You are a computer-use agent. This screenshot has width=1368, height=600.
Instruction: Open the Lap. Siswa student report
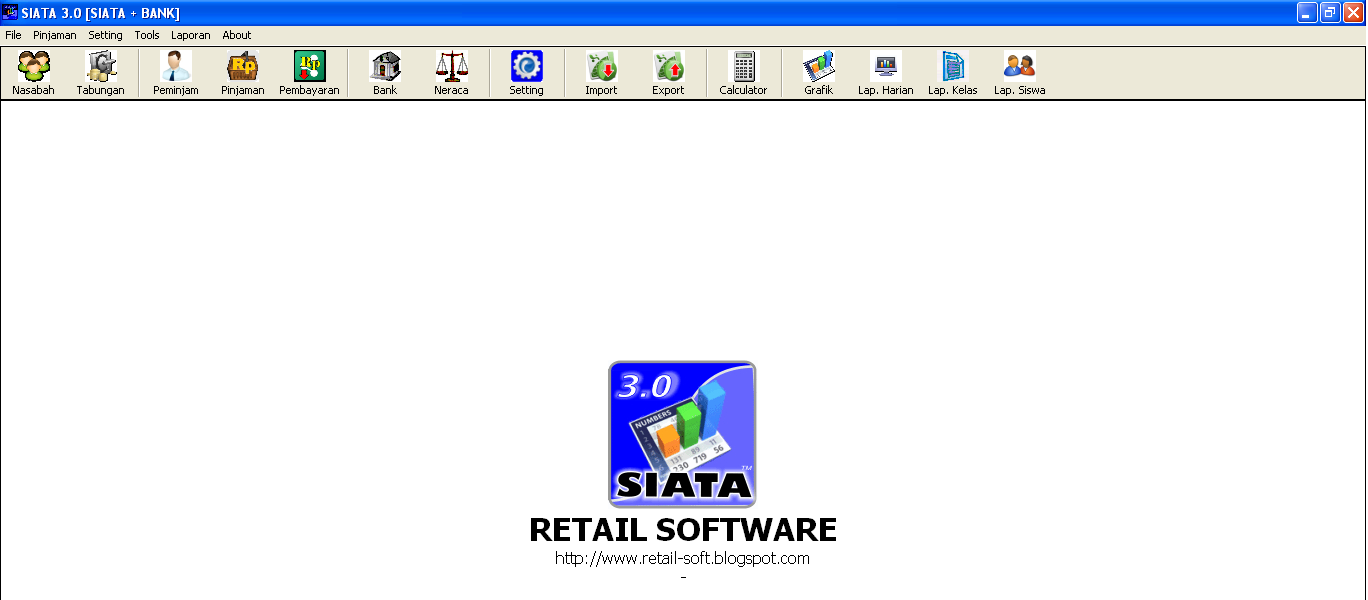pos(1018,70)
